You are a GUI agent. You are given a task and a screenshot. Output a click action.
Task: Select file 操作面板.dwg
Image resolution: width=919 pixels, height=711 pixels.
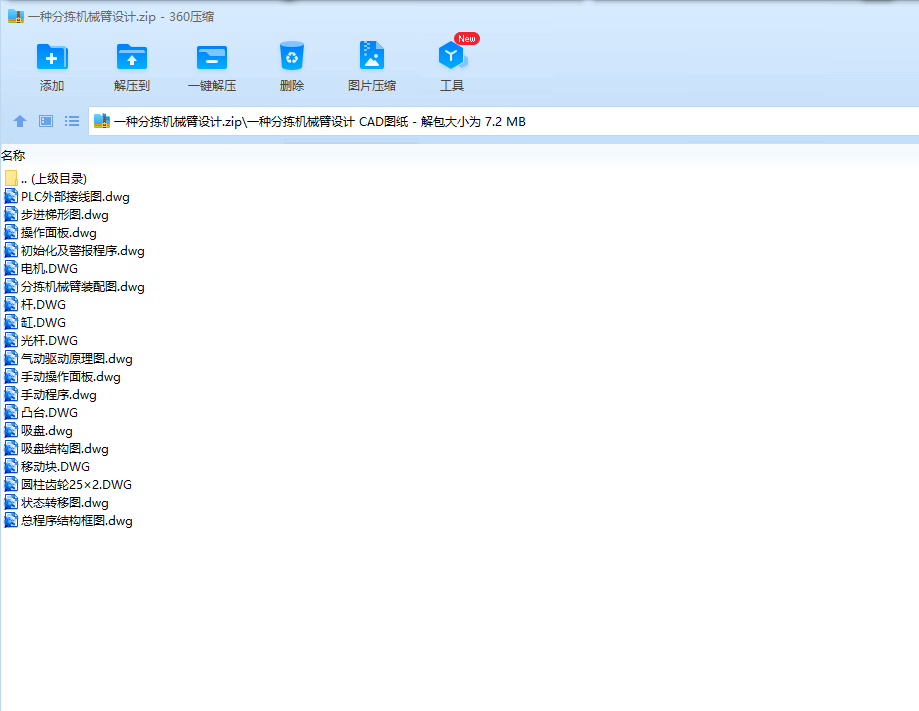(x=59, y=233)
